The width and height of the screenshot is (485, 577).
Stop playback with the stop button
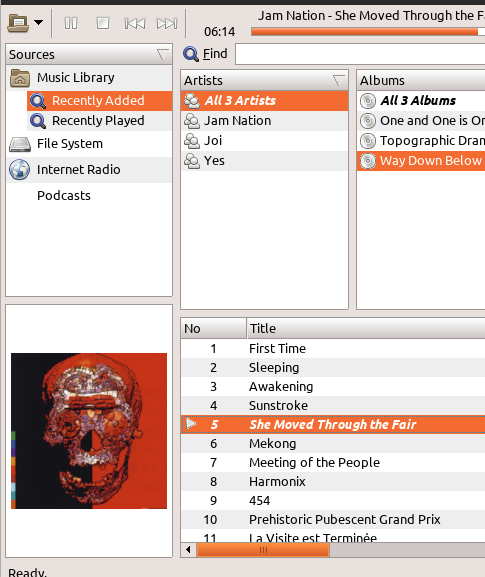click(103, 24)
